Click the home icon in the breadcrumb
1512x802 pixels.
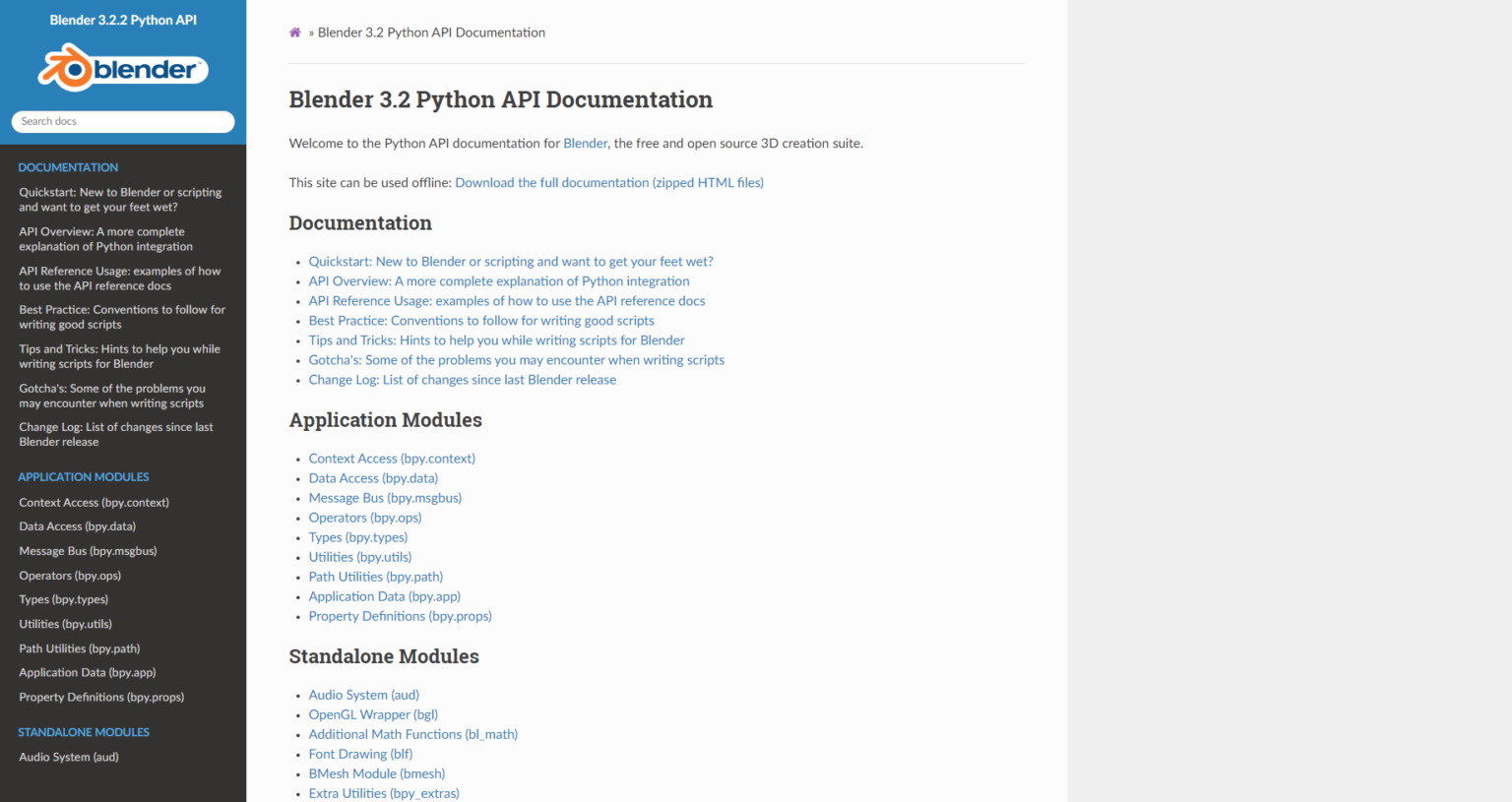click(294, 32)
